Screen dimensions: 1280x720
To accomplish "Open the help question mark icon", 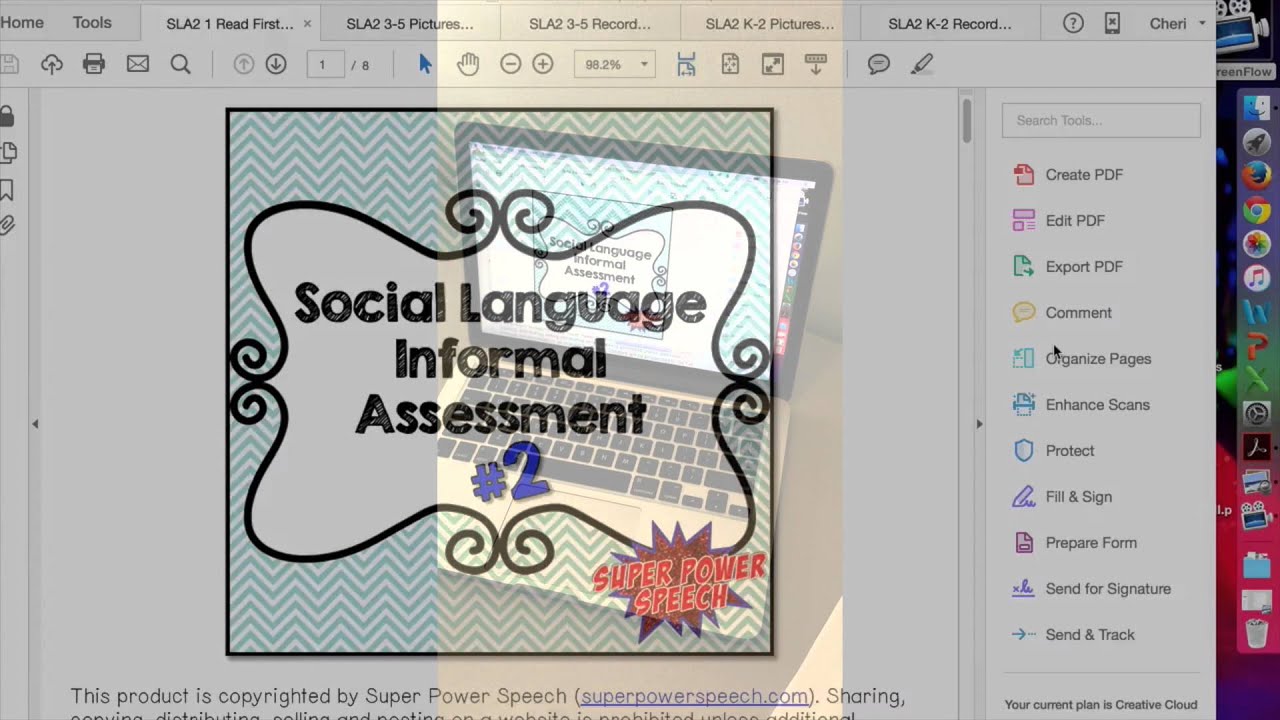I will pyautogui.click(x=1073, y=23).
